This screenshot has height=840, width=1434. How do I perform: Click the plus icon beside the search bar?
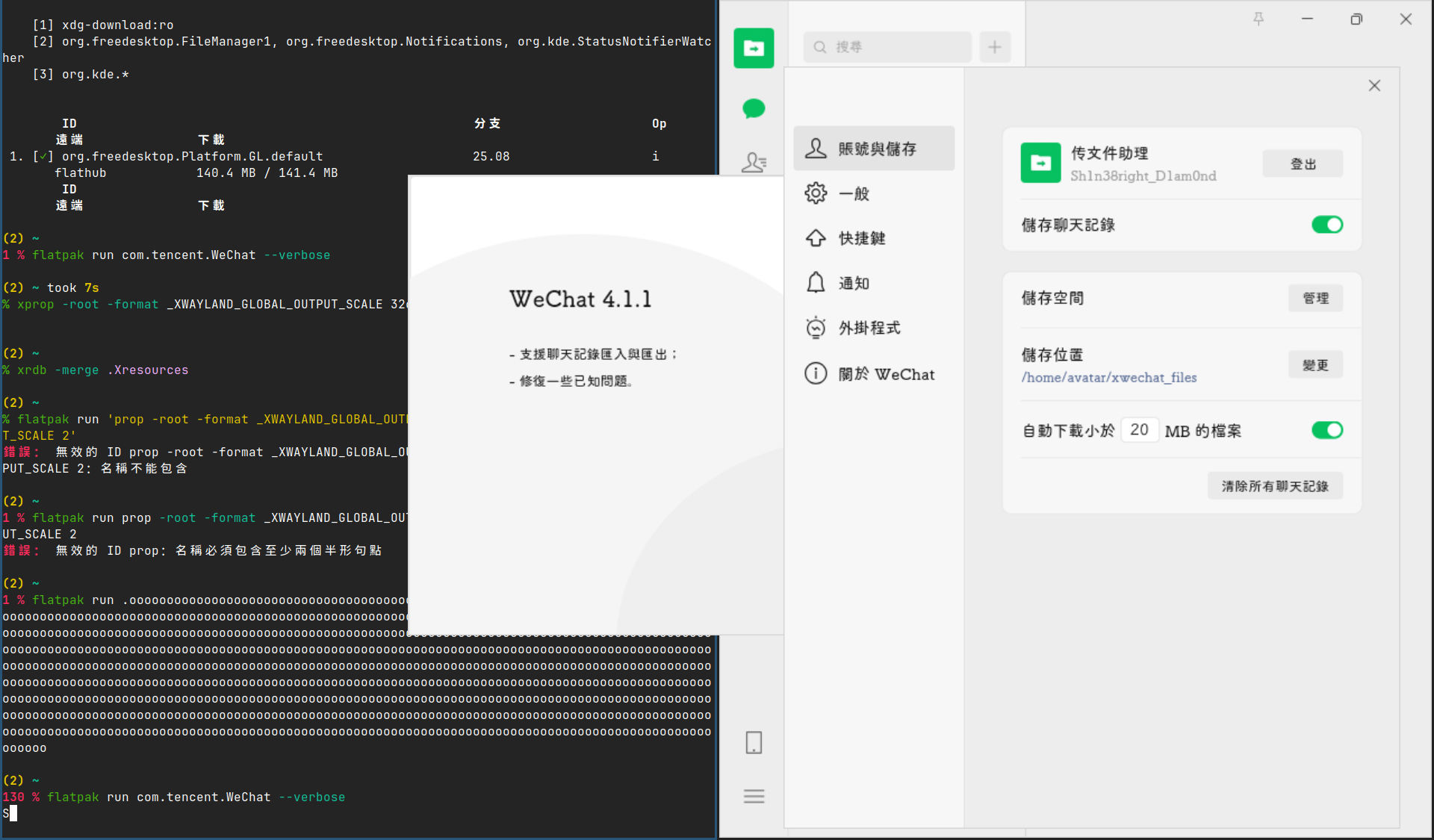click(x=995, y=46)
